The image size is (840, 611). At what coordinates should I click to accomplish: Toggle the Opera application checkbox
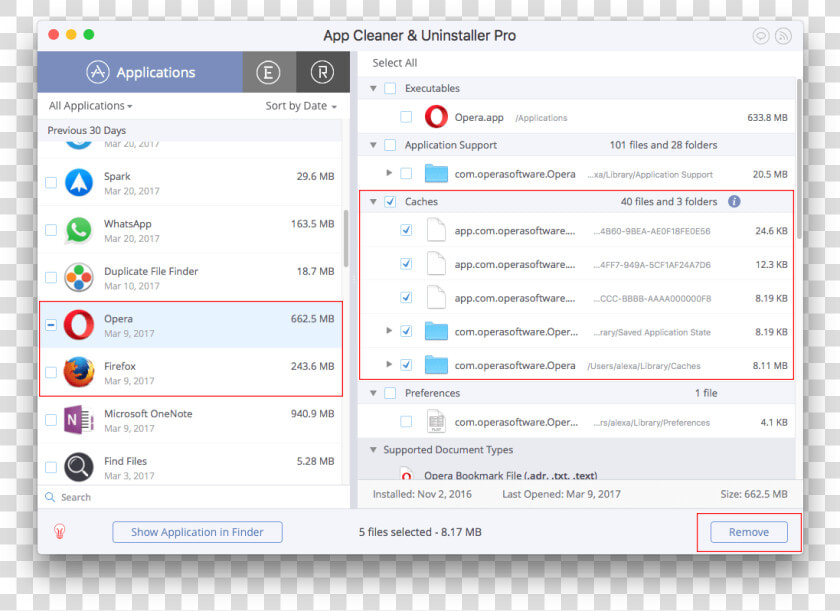pos(51,325)
